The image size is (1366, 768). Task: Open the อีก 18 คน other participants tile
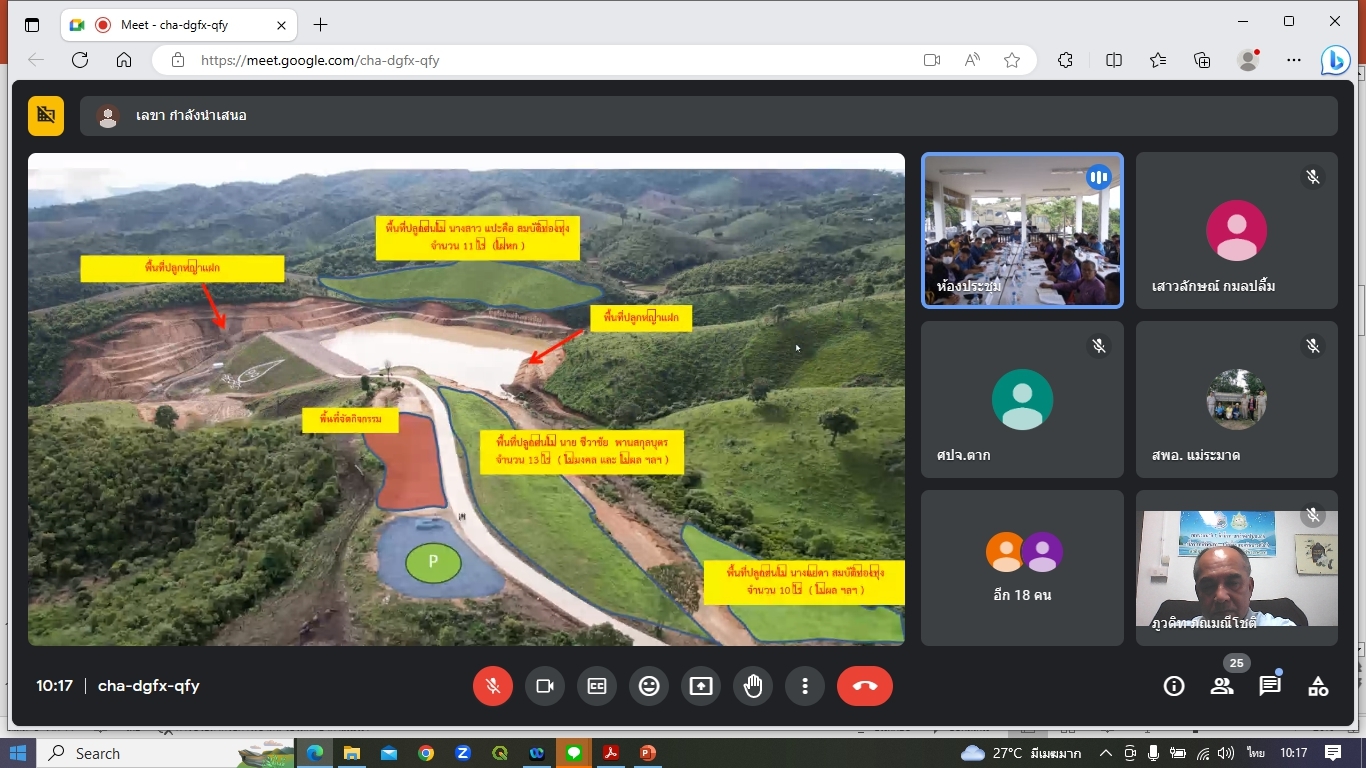[1022, 568]
